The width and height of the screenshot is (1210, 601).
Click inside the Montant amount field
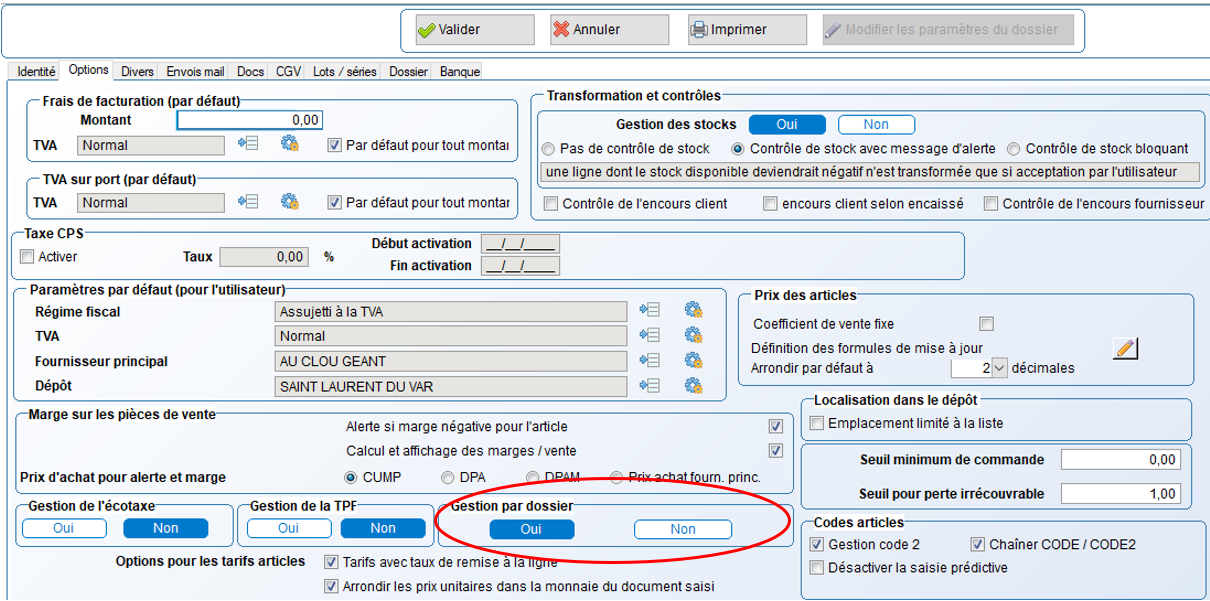coord(250,118)
